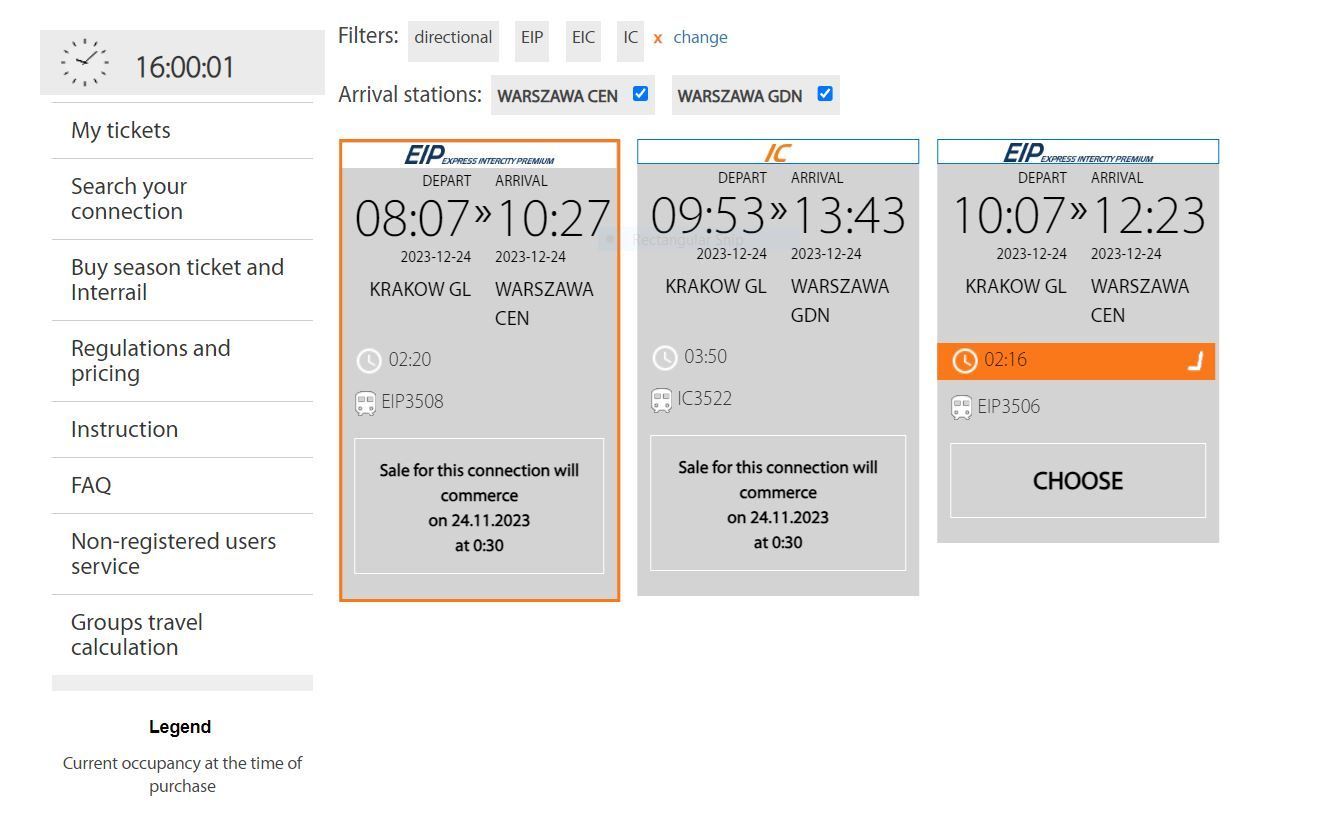The width and height of the screenshot is (1332, 813).
Task: Click clock icon in orange 02:16 bar
Action: click(x=964, y=361)
